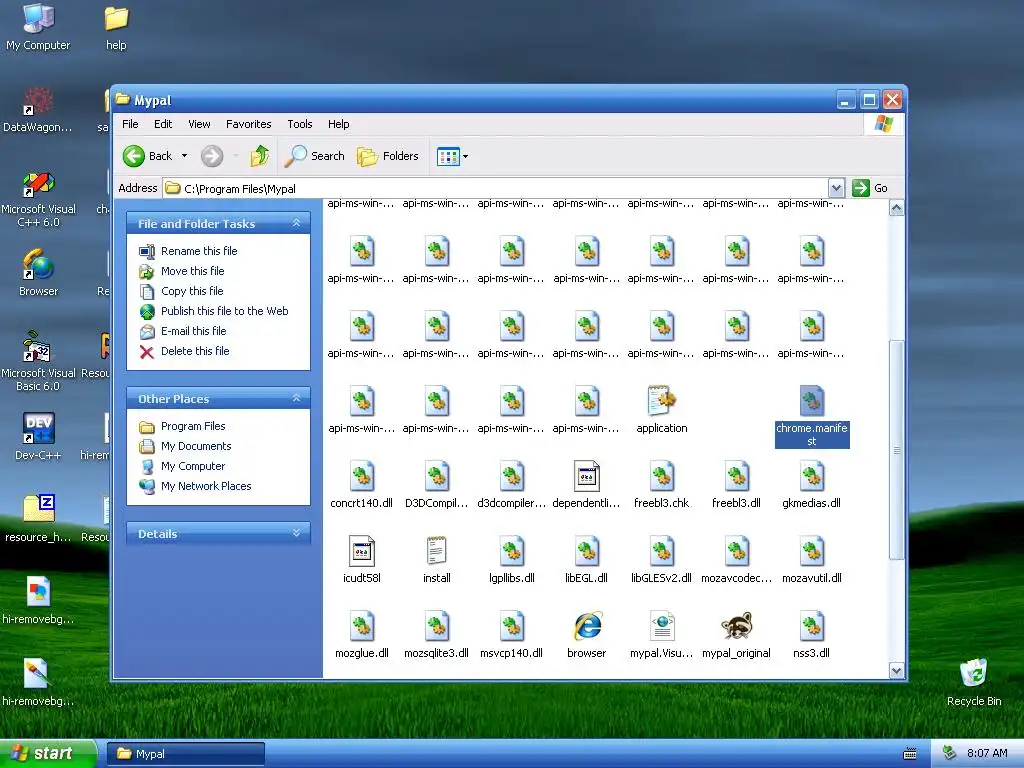
Task: Select the libGLESv2.dll file icon
Action: tap(662, 552)
